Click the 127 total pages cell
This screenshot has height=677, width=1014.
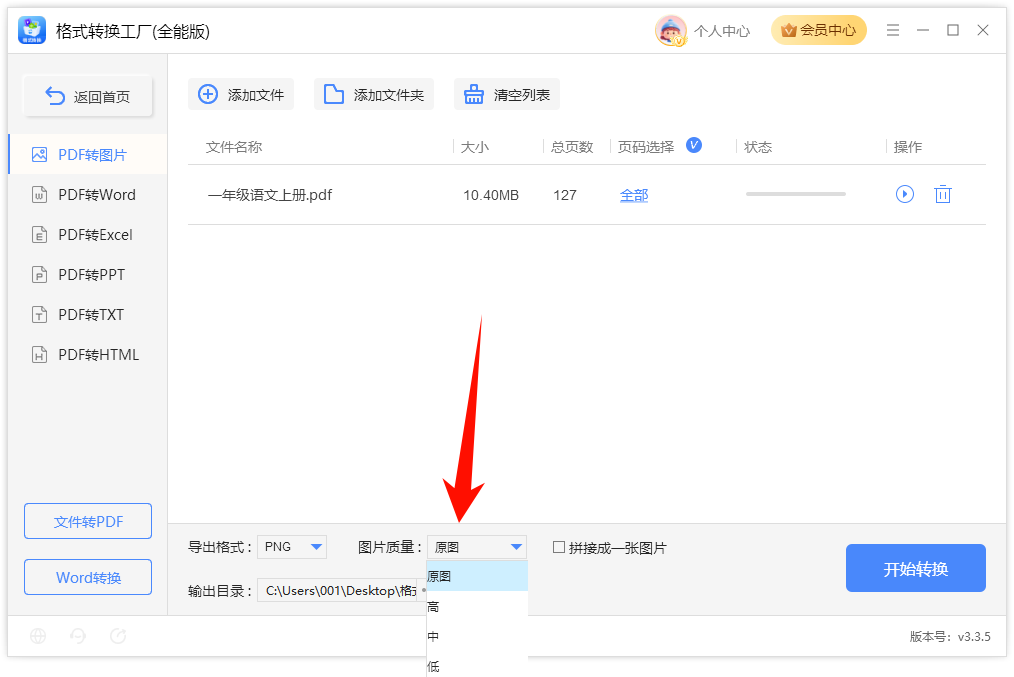point(565,195)
